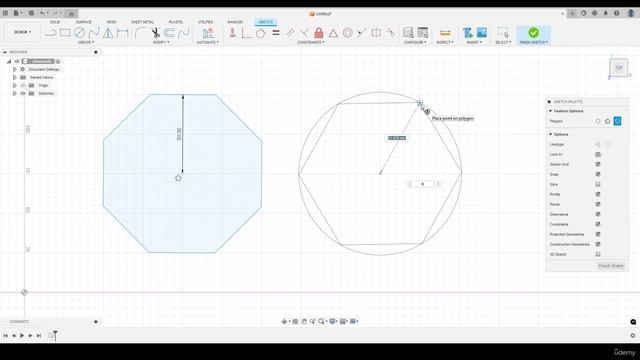Apply the Parallel constraint icon
Image resolution: width=640 pixels, height=360 pixels.
[x=290, y=33]
